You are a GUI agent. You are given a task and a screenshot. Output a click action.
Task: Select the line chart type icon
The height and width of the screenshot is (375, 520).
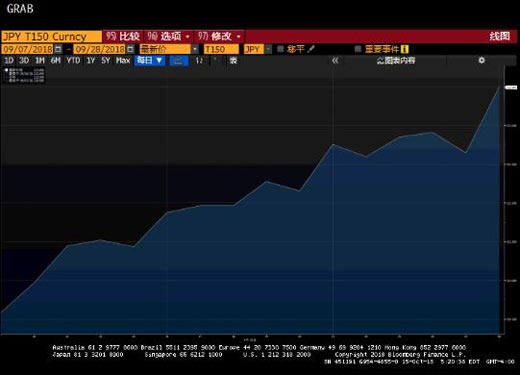[x=179, y=61]
